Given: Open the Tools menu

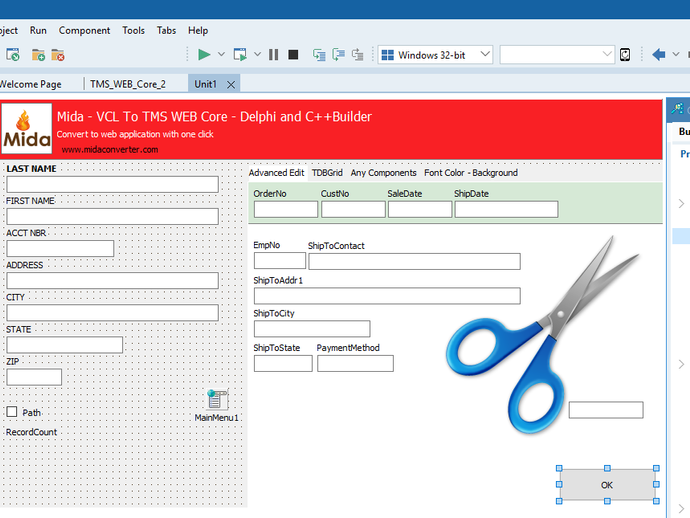Looking at the screenshot, I should [133, 30].
